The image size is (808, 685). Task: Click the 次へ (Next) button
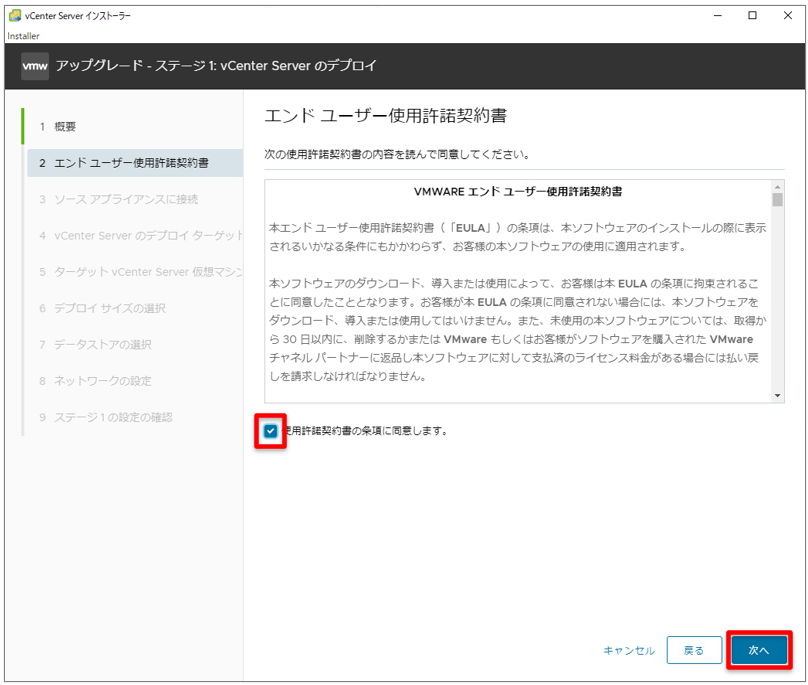(x=759, y=650)
